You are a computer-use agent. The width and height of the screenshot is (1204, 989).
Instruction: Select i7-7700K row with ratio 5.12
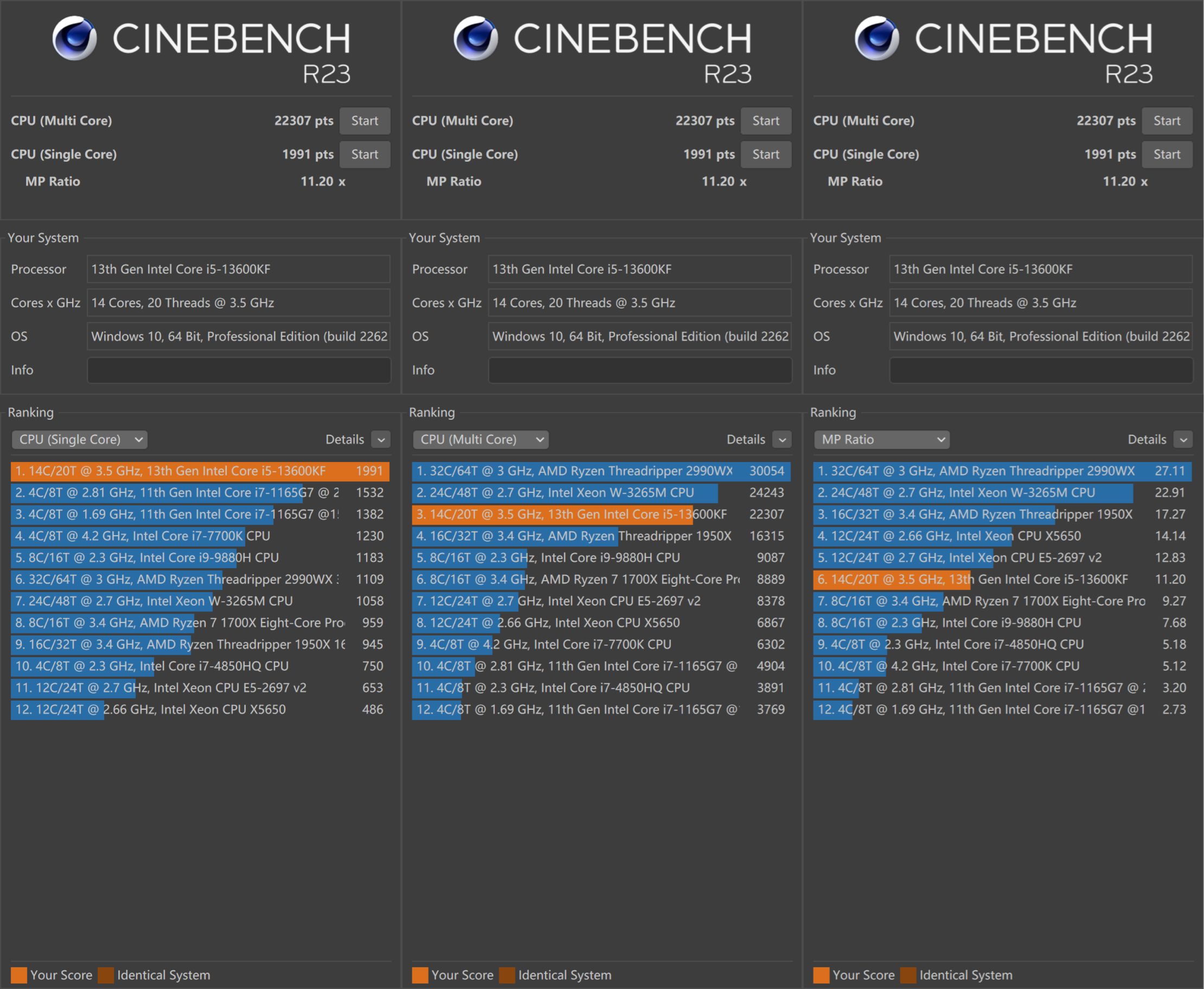pos(1002,666)
